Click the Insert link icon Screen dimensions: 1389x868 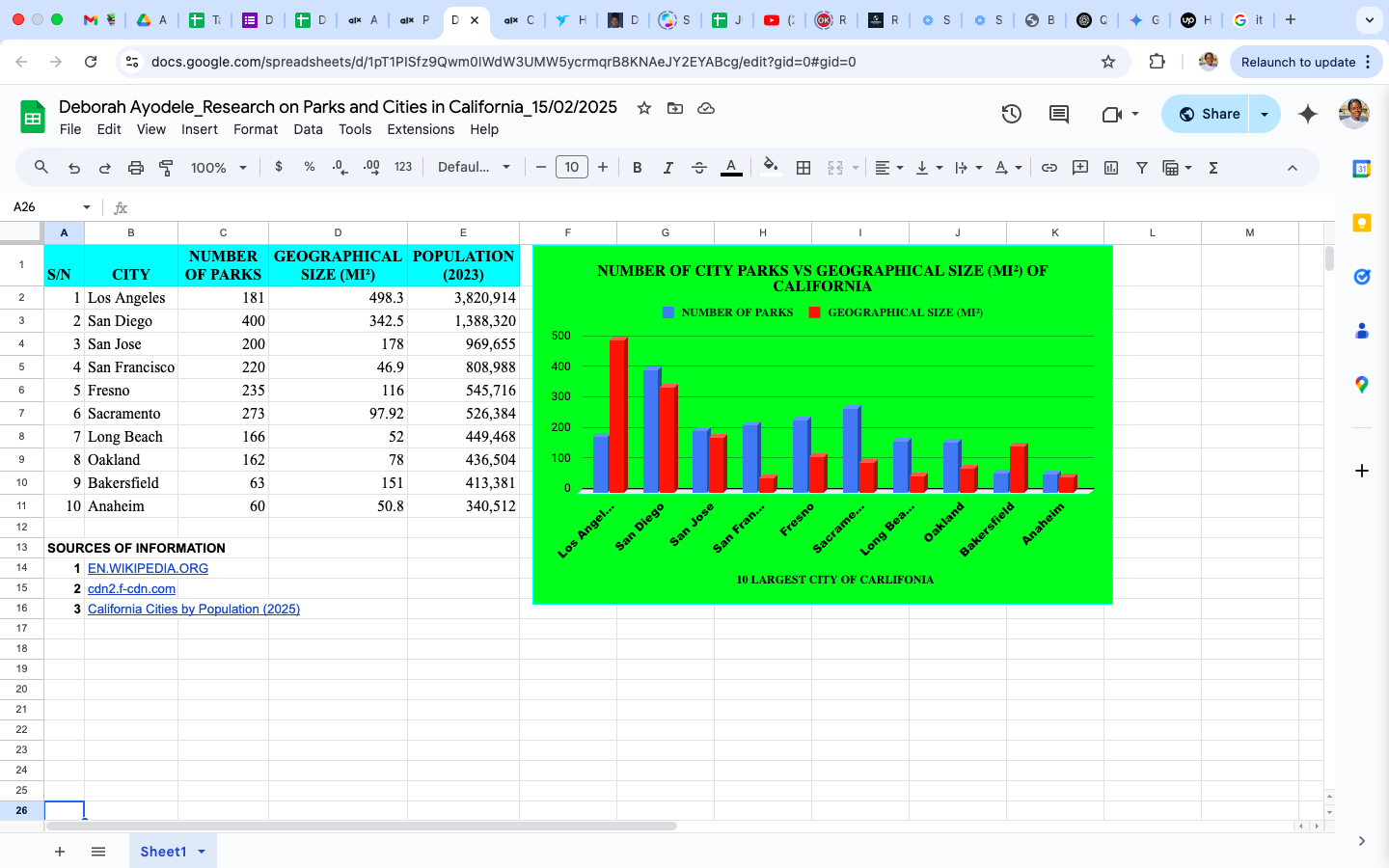(1049, 168)
